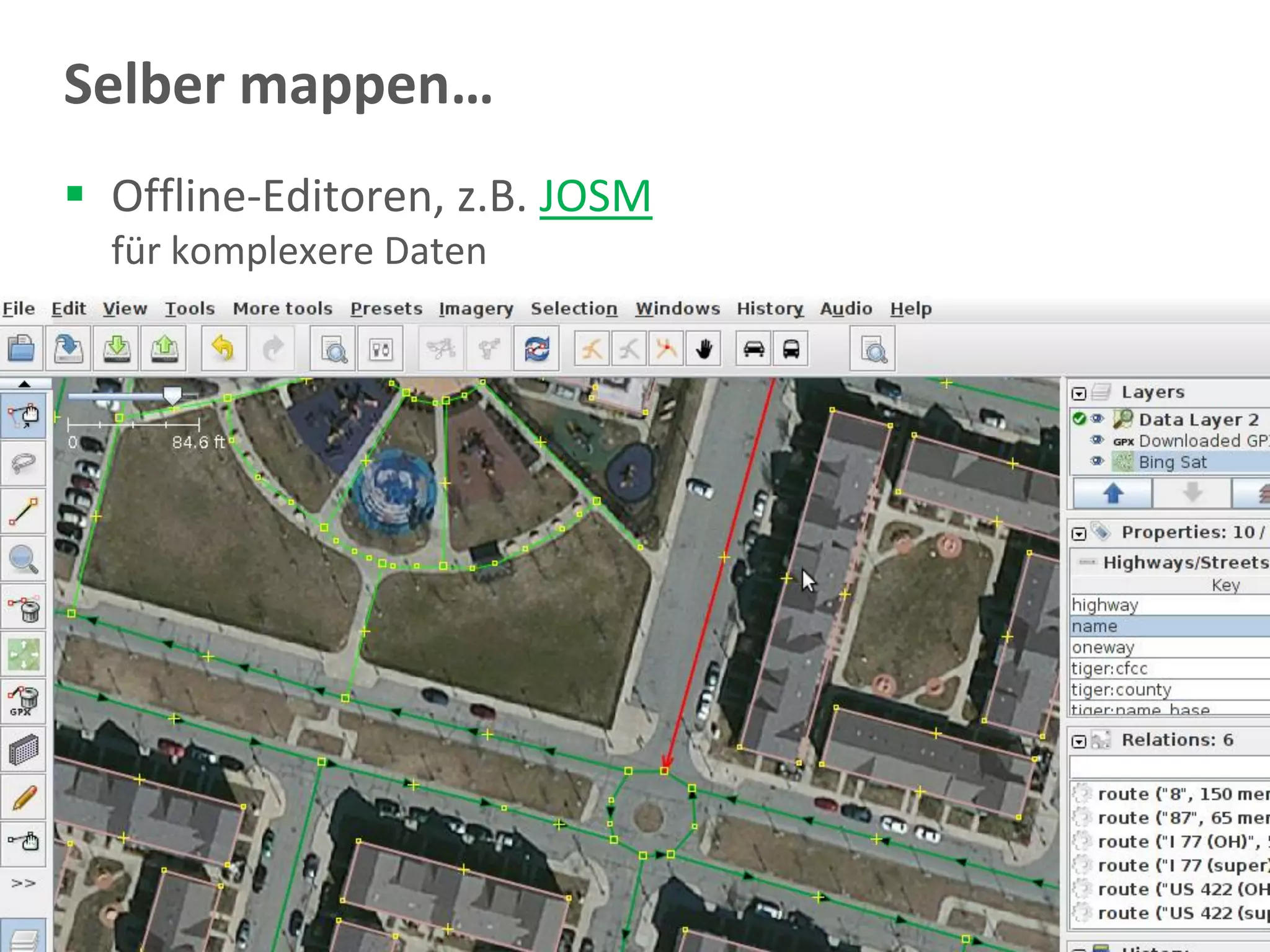This screenshot has width=1270, height=952.
Task: Select the tiger:county key row
Action: (1170, 689)
